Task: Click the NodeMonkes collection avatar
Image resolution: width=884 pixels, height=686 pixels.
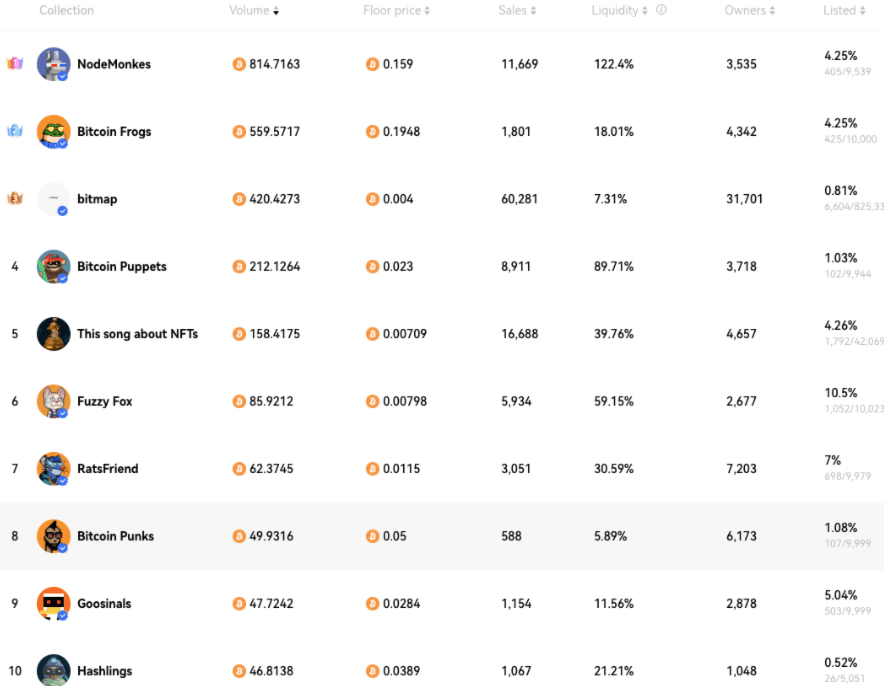Action: 53,64
